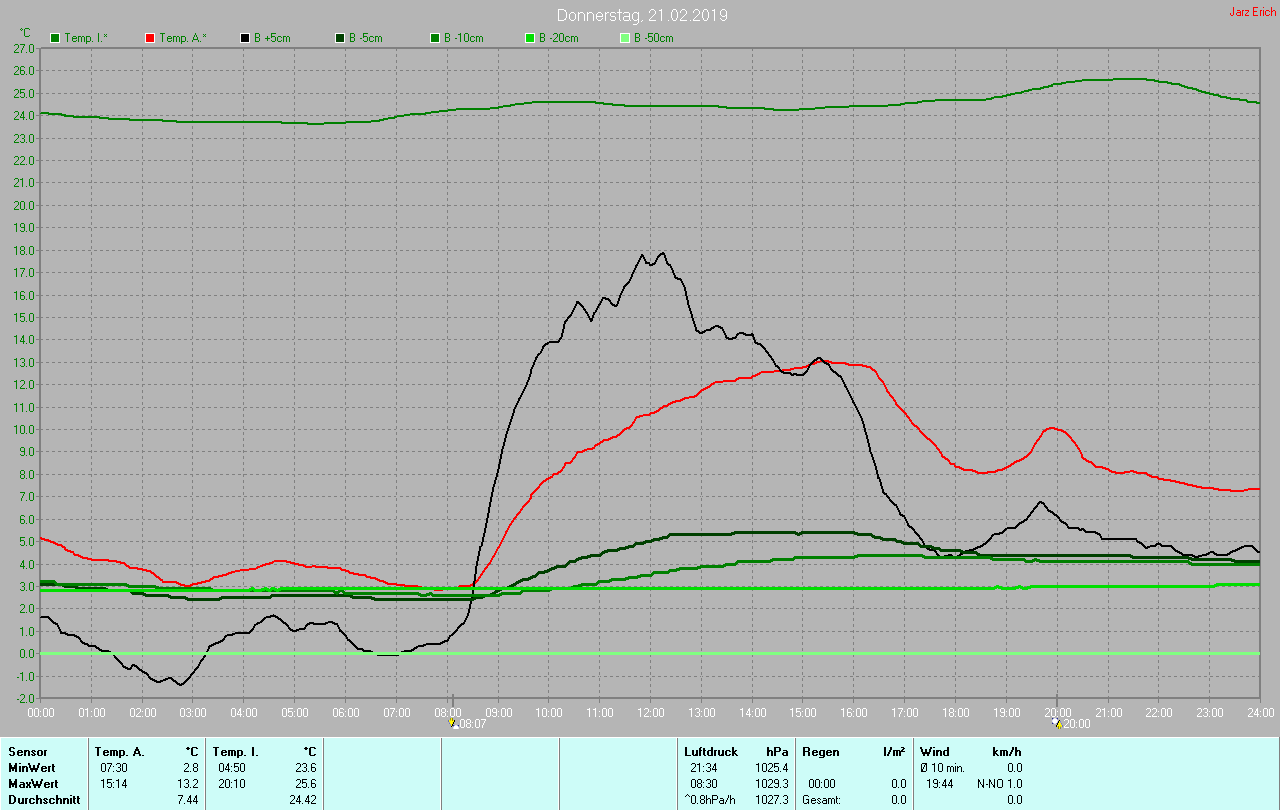Click the 23.6 indoor minimum value

pyautogui.click(x=305, y=767)
